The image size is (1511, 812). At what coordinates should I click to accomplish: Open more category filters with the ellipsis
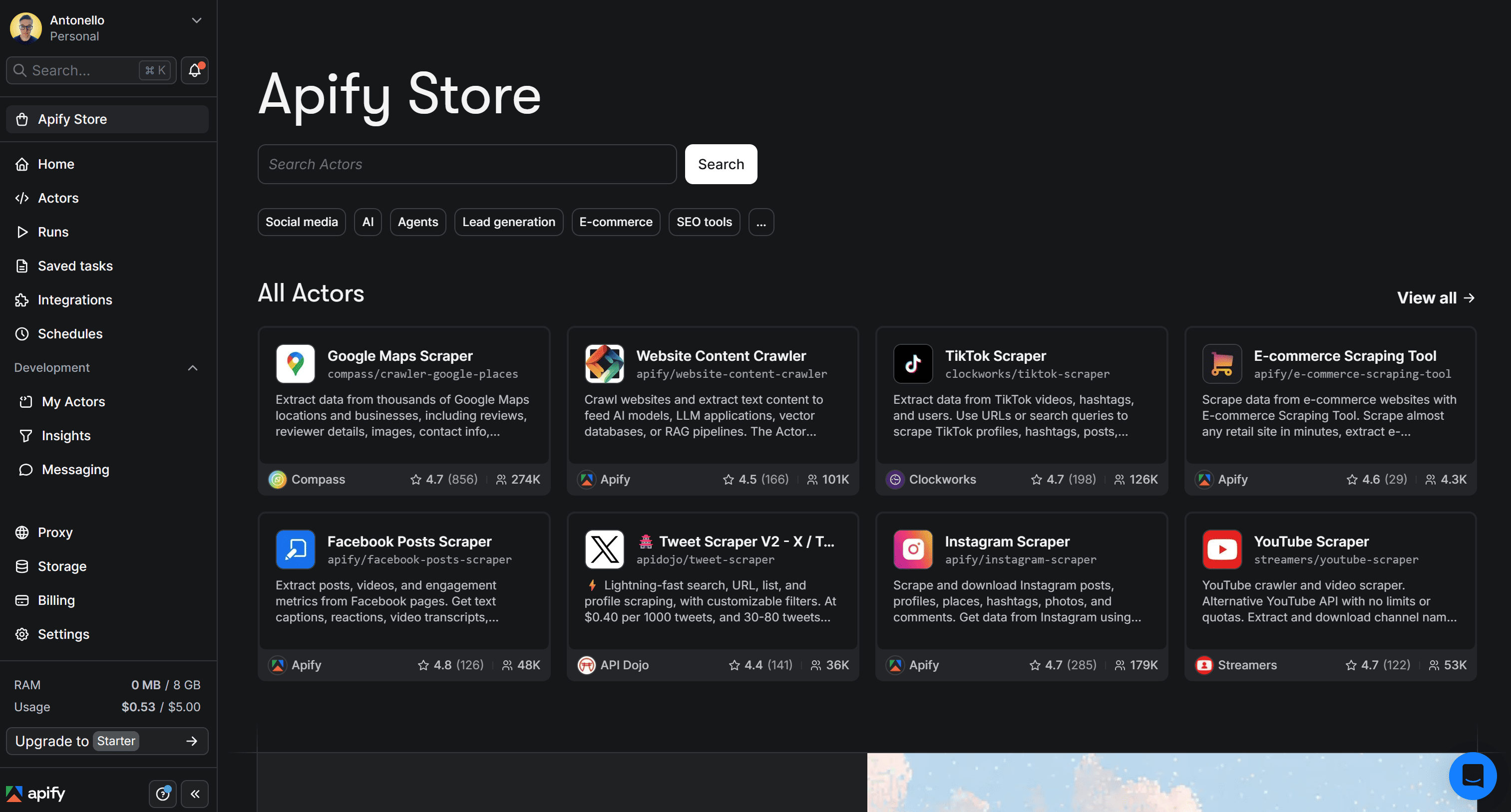761,222
